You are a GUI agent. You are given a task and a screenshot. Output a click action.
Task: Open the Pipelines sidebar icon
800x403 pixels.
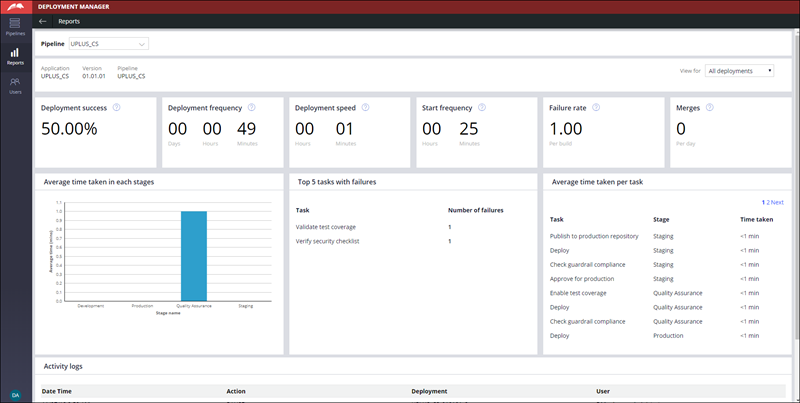coord(15,25)
